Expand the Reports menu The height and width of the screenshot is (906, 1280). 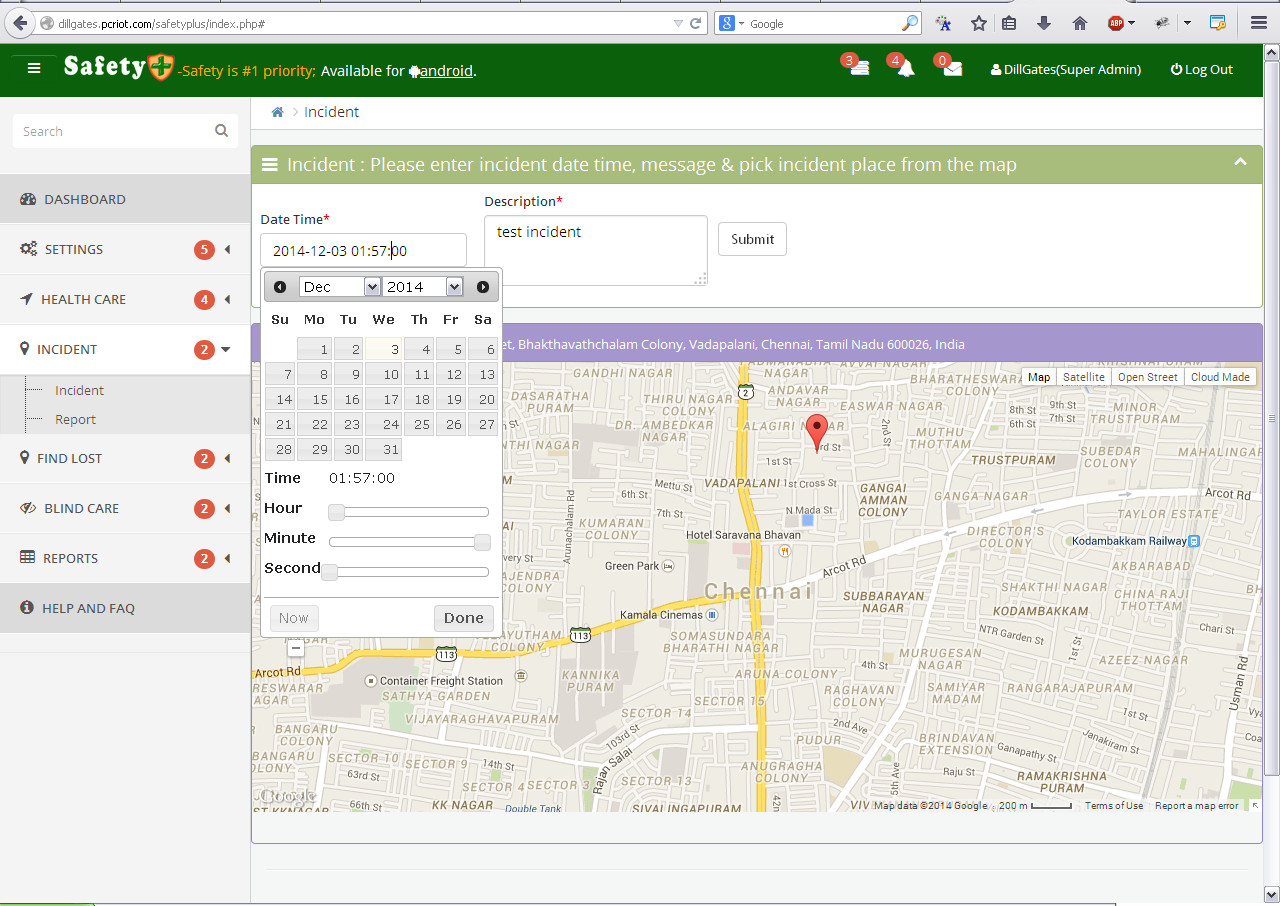pos(124,558)
